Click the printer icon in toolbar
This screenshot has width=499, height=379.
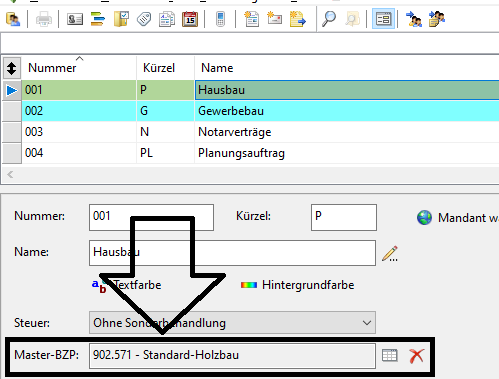(x=44, y=19)
